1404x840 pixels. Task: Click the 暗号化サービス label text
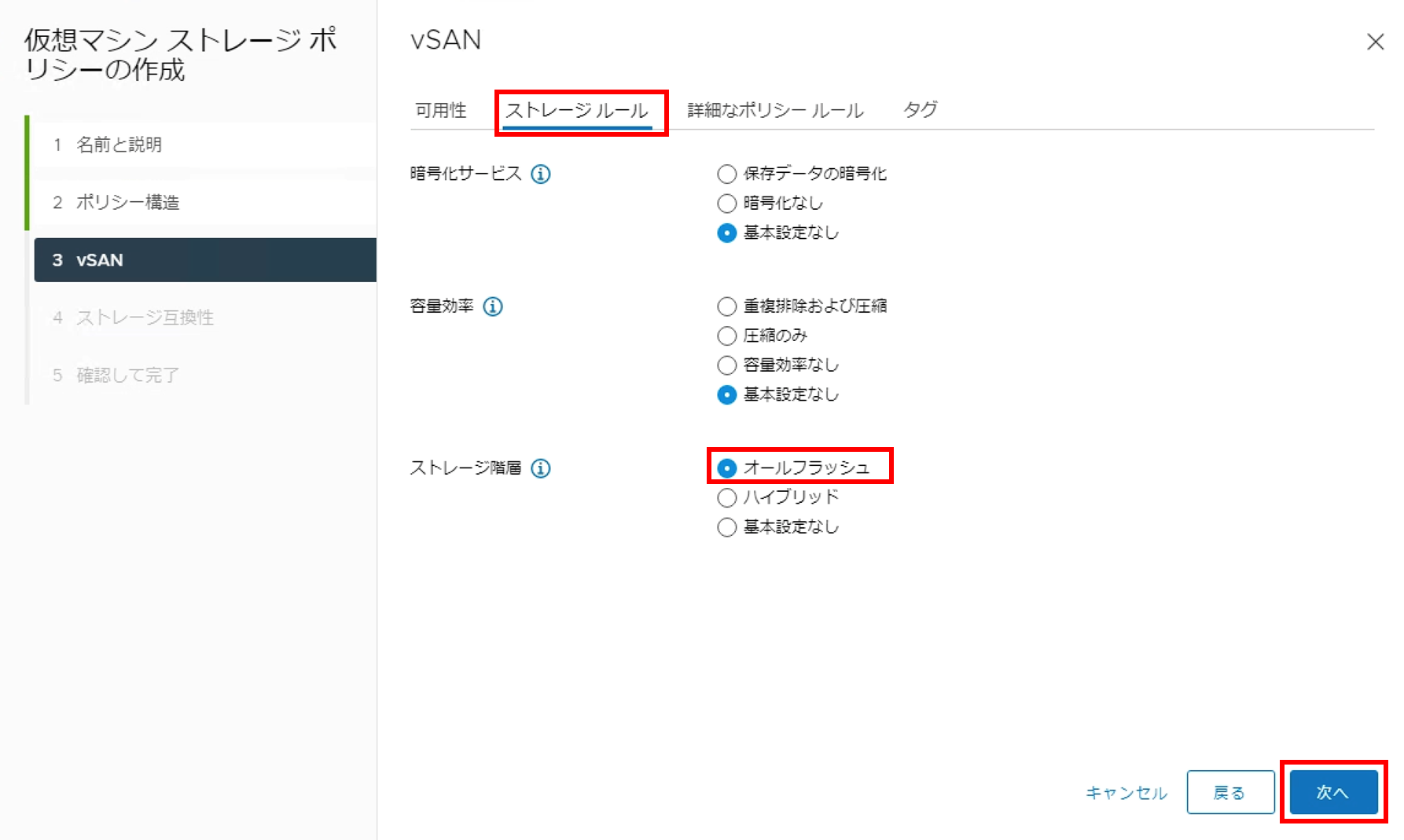(465, 174)
